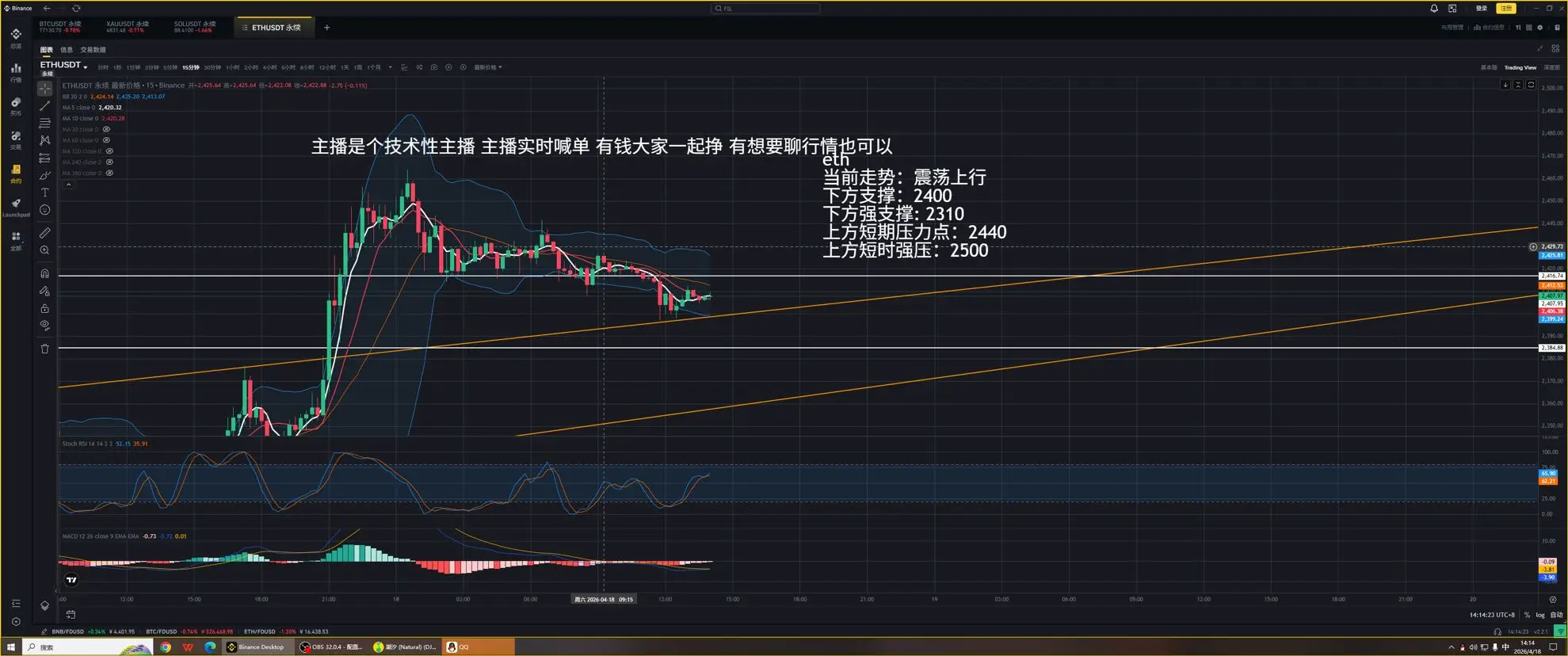This screenshot has width=1568, height=656.
Task: Open Launchpad in the sidebar
Action: [x=16, y=207]
